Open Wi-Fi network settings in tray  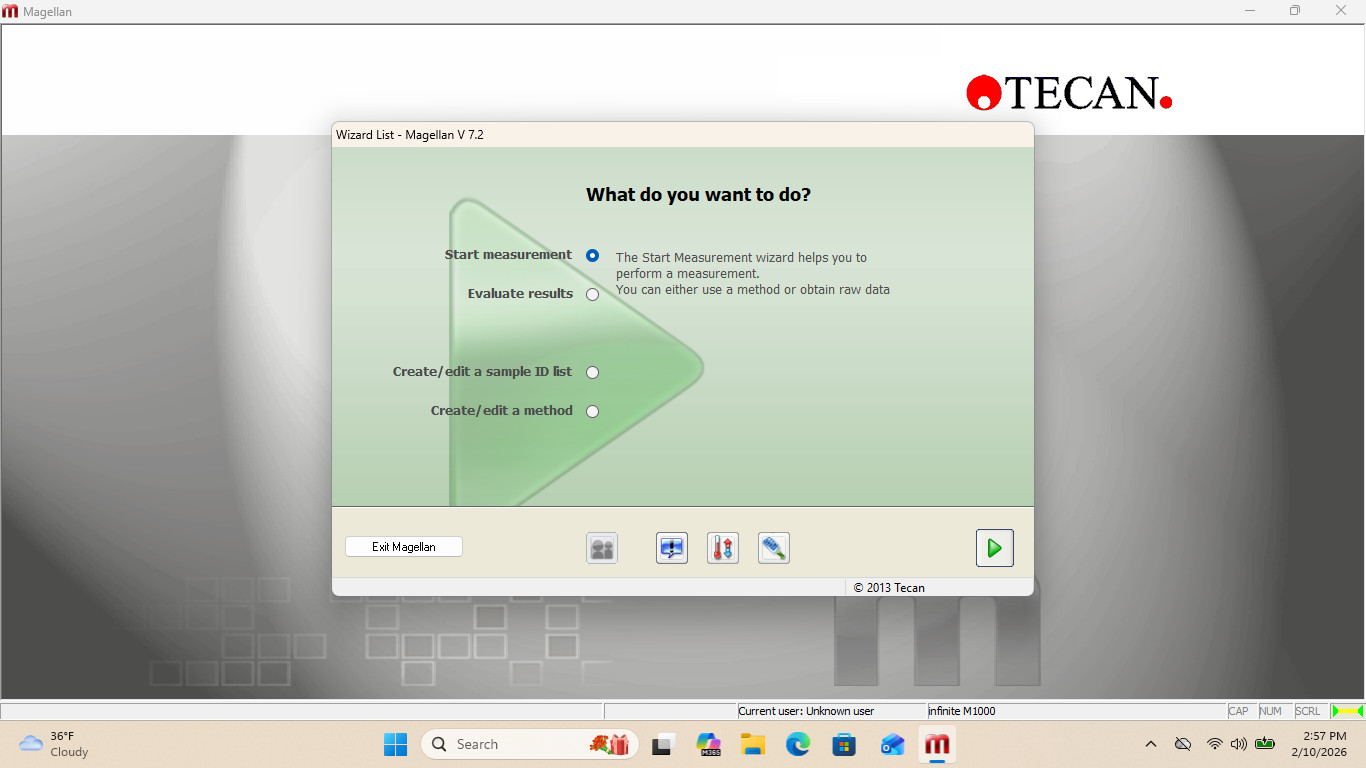pyautogui.click(x=1214, y=744)
